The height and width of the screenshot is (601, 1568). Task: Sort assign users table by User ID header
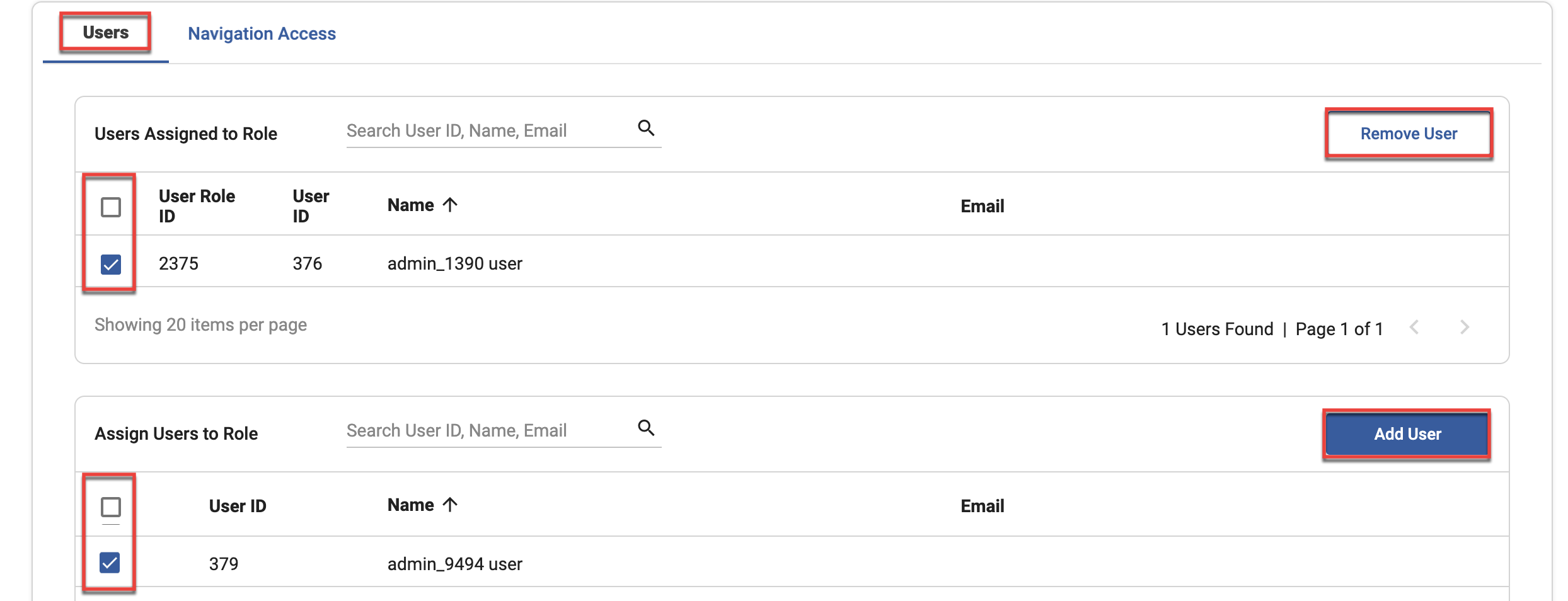tap(238, 506)
